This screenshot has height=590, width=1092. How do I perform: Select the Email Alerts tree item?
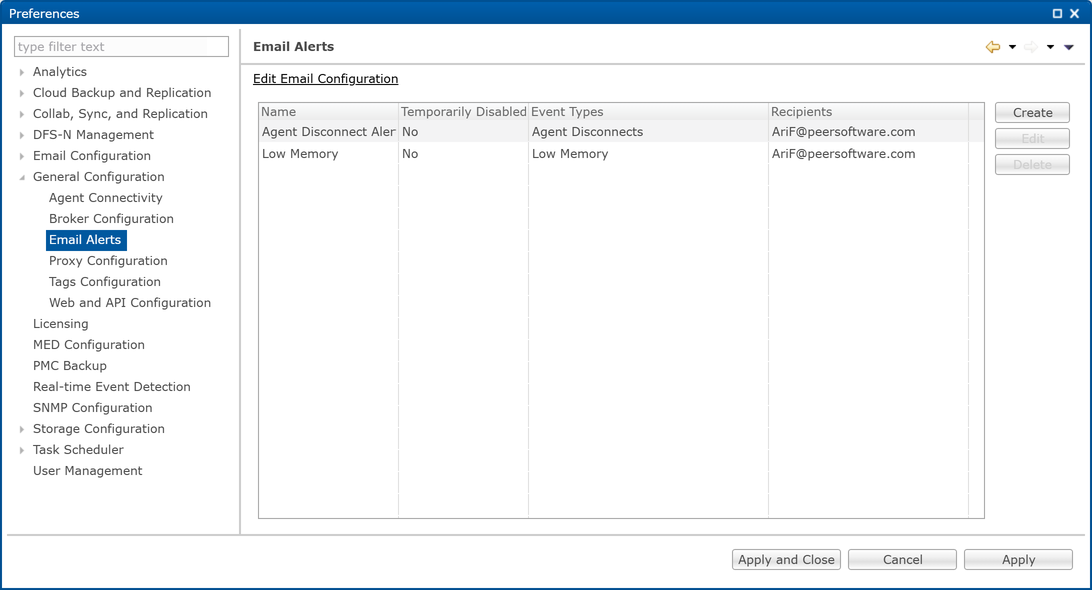[86, 240]
